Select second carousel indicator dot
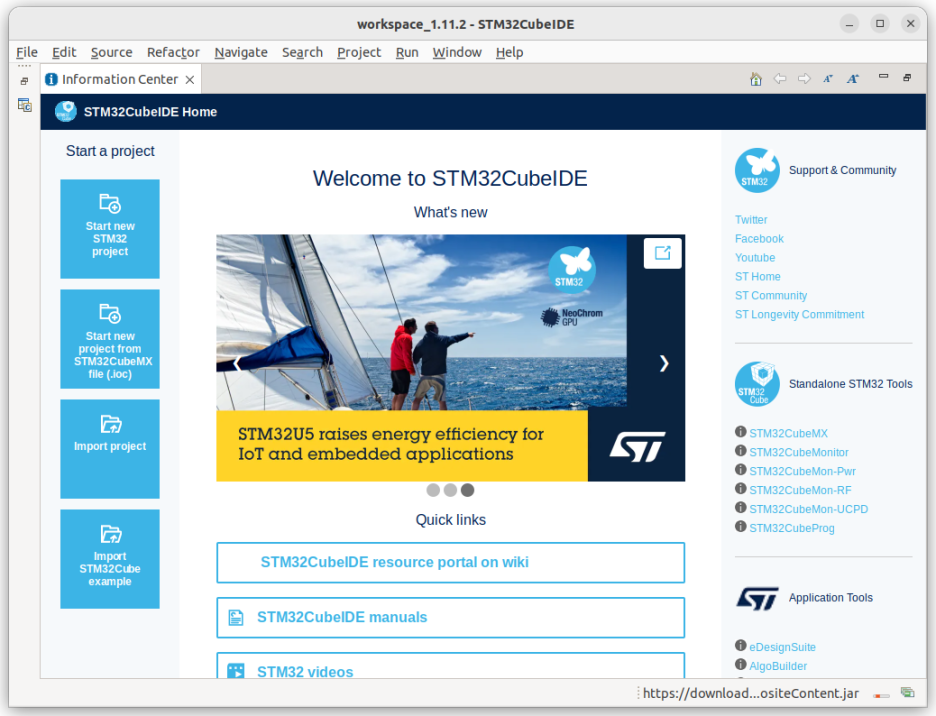This screenshot has height=716, width=936. (451, 490)
